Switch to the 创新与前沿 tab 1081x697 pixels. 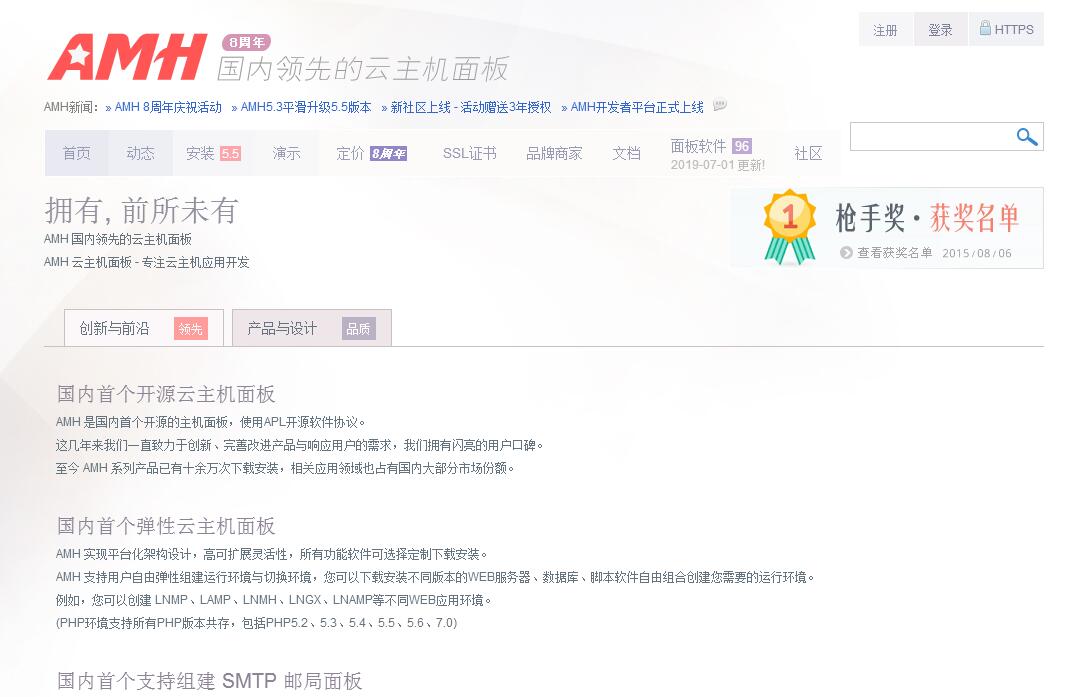tap(143, 328)
